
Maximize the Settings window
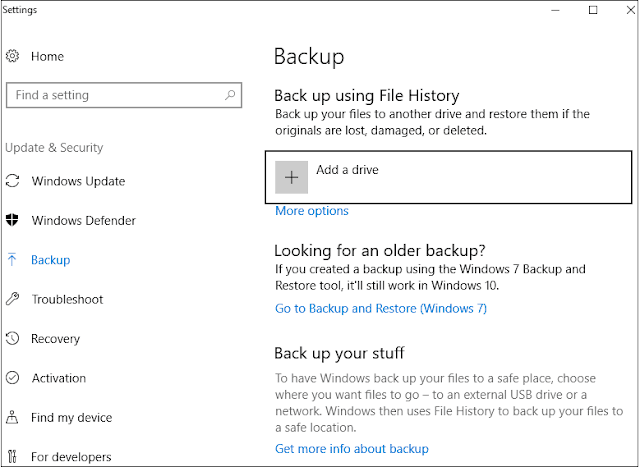[x=593, y=10]
